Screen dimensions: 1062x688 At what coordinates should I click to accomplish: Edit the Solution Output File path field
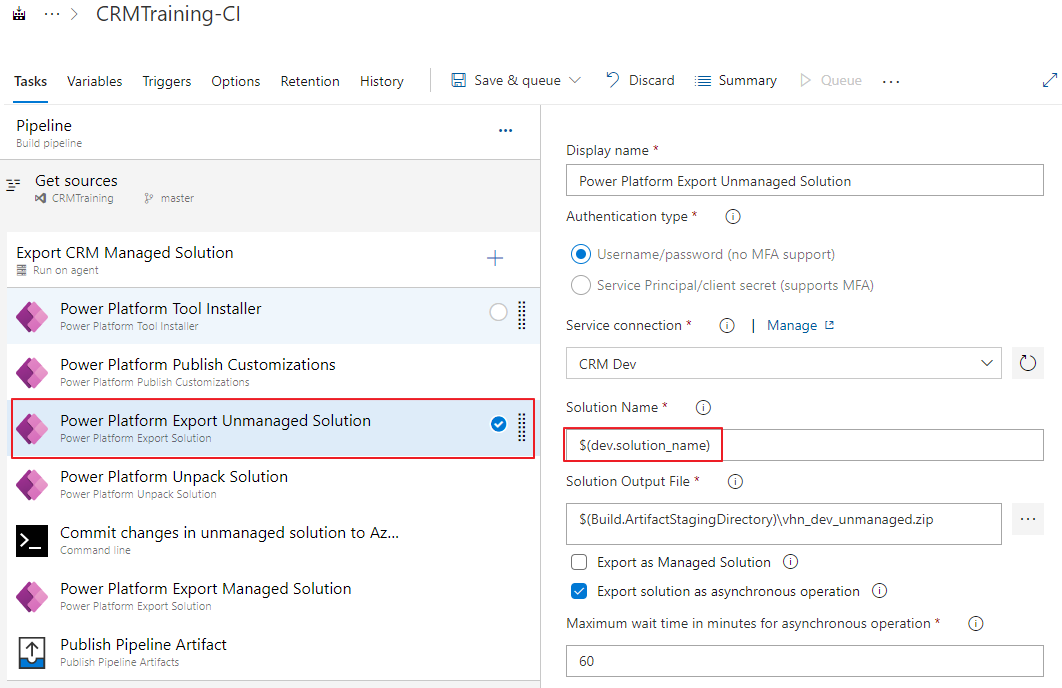coord(784,523)
